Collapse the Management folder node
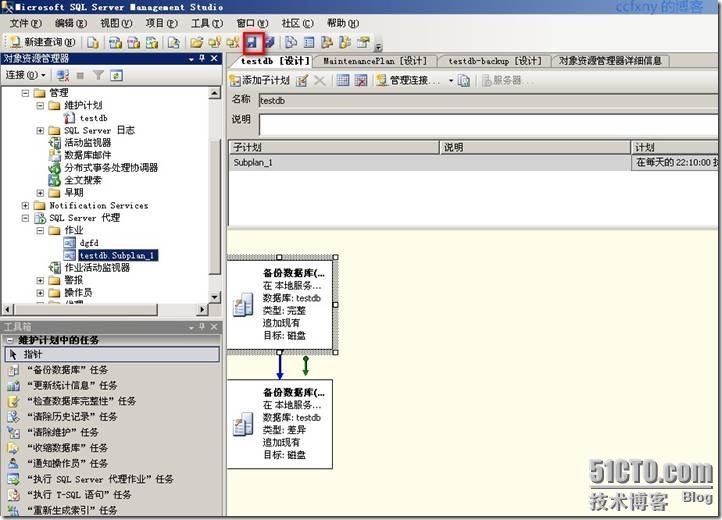722x520 pixels. coord(25,93)
